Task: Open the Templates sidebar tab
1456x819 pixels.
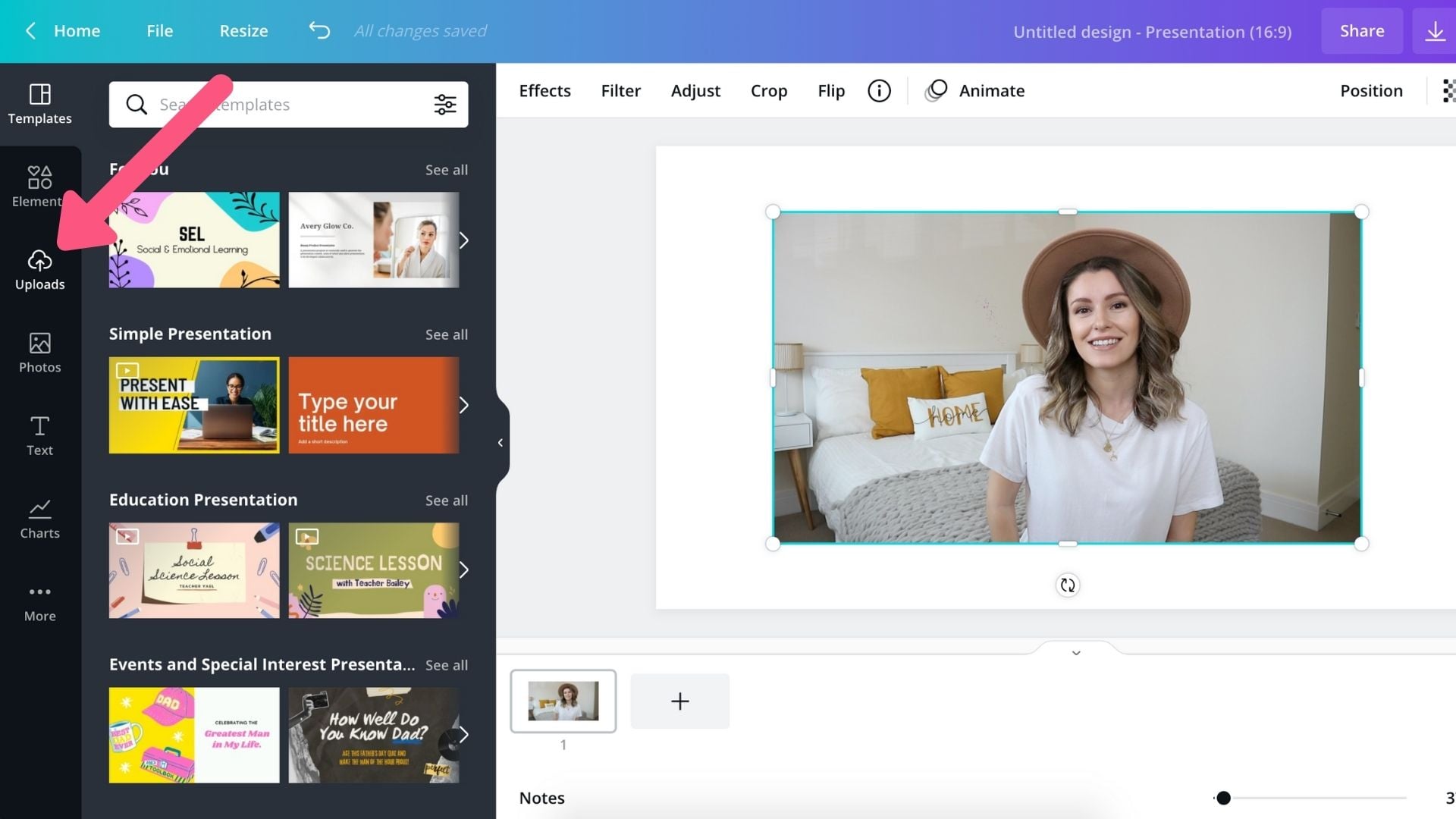Action: tap(39, 105)
